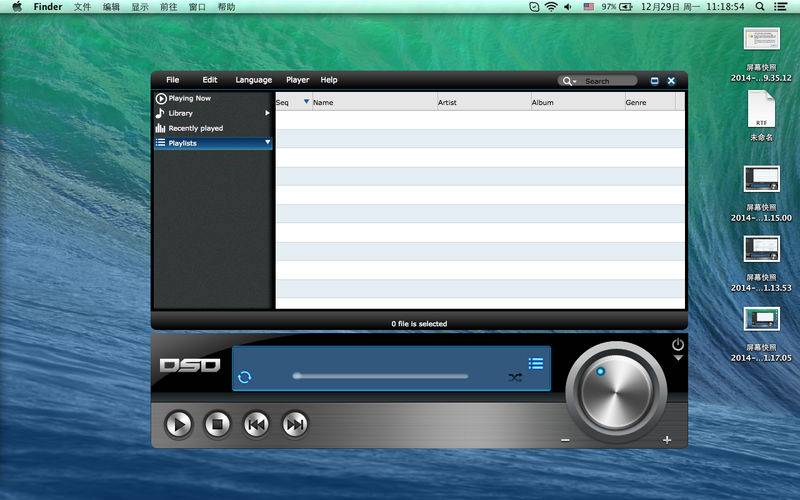This screenshot has height=500, width=800.
Task: Click the '0 file is selected' status text
Action: 419,323
